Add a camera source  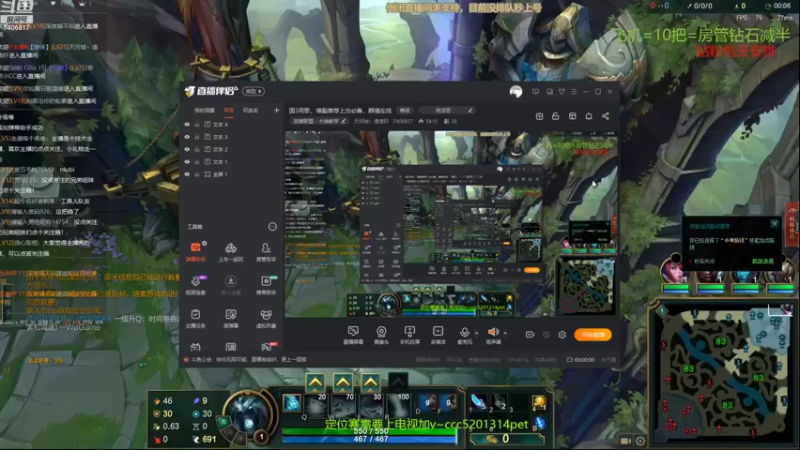(381, 335)
